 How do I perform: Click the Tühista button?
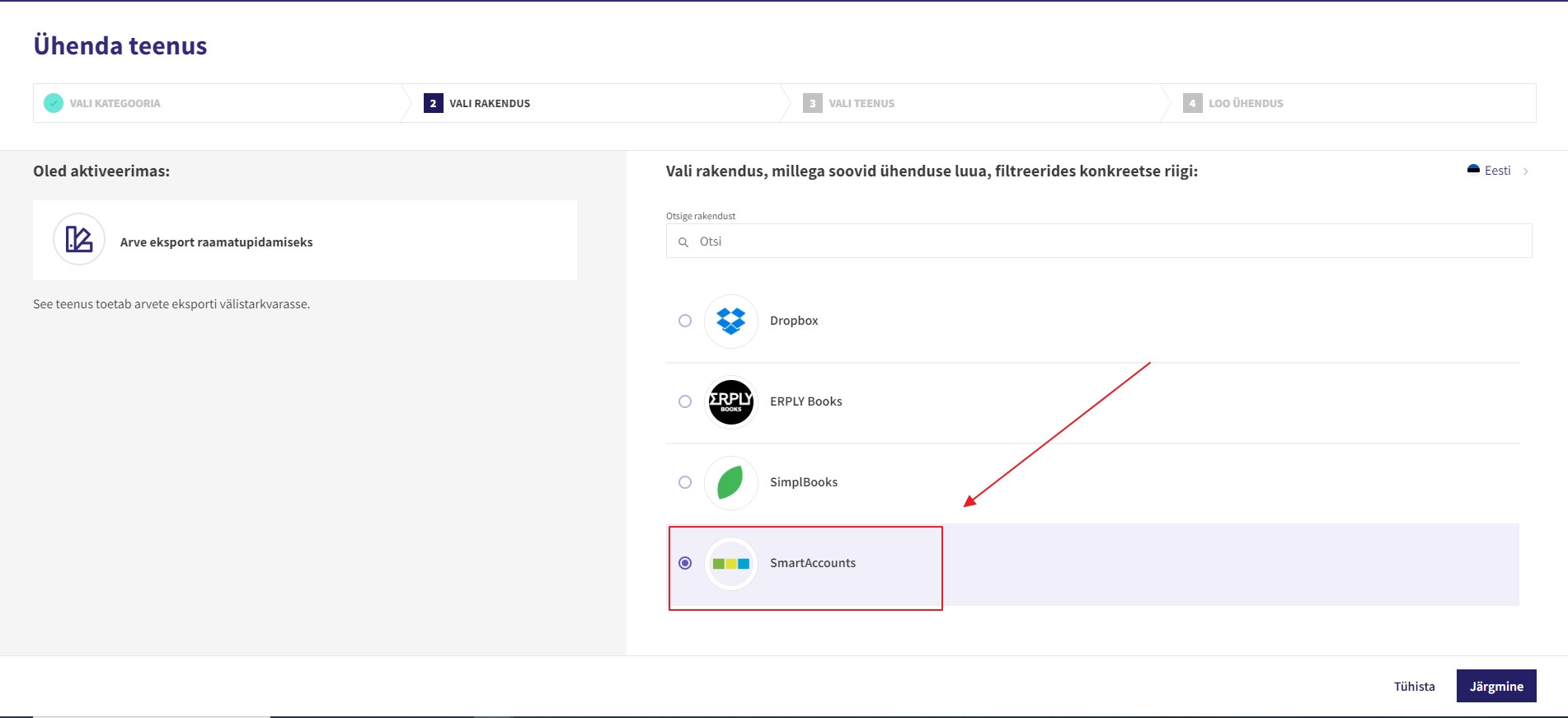(1415, 687)
